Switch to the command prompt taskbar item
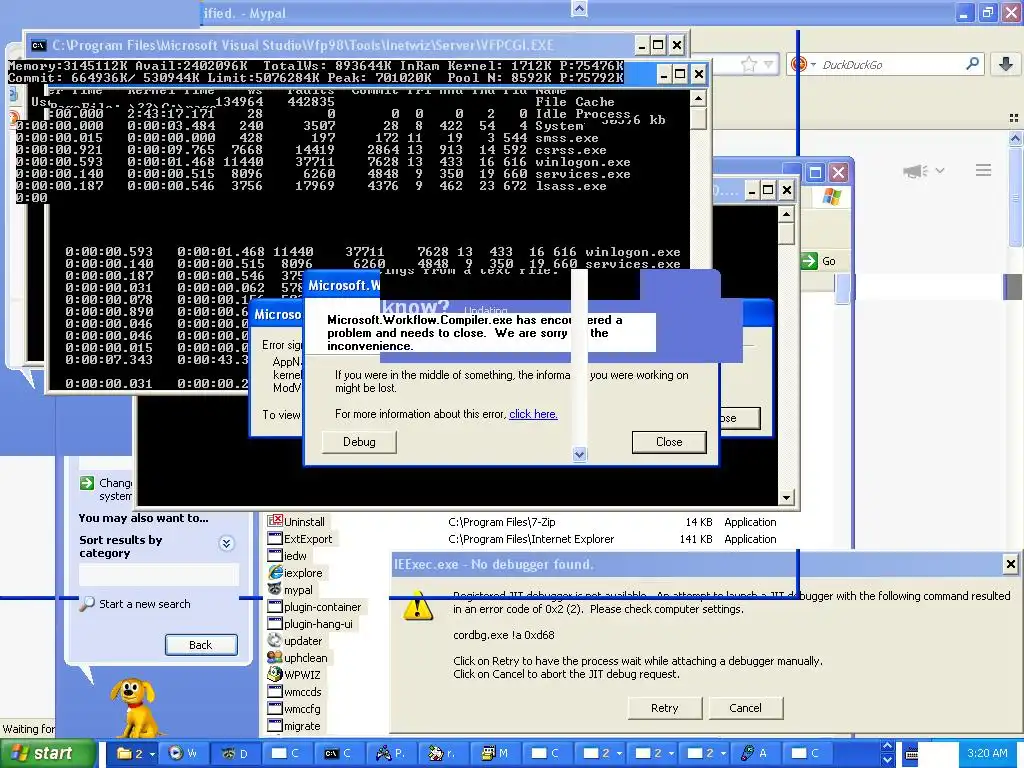1024x768 pixels. point(340,754)
